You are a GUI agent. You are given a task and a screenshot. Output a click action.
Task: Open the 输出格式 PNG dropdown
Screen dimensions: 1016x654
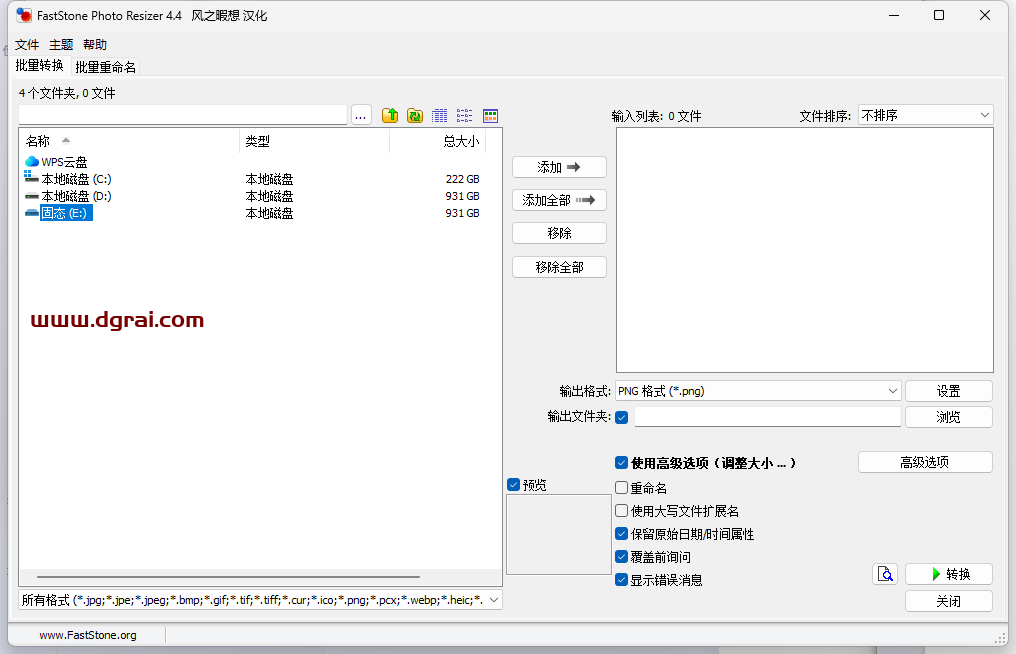[757, 391]
